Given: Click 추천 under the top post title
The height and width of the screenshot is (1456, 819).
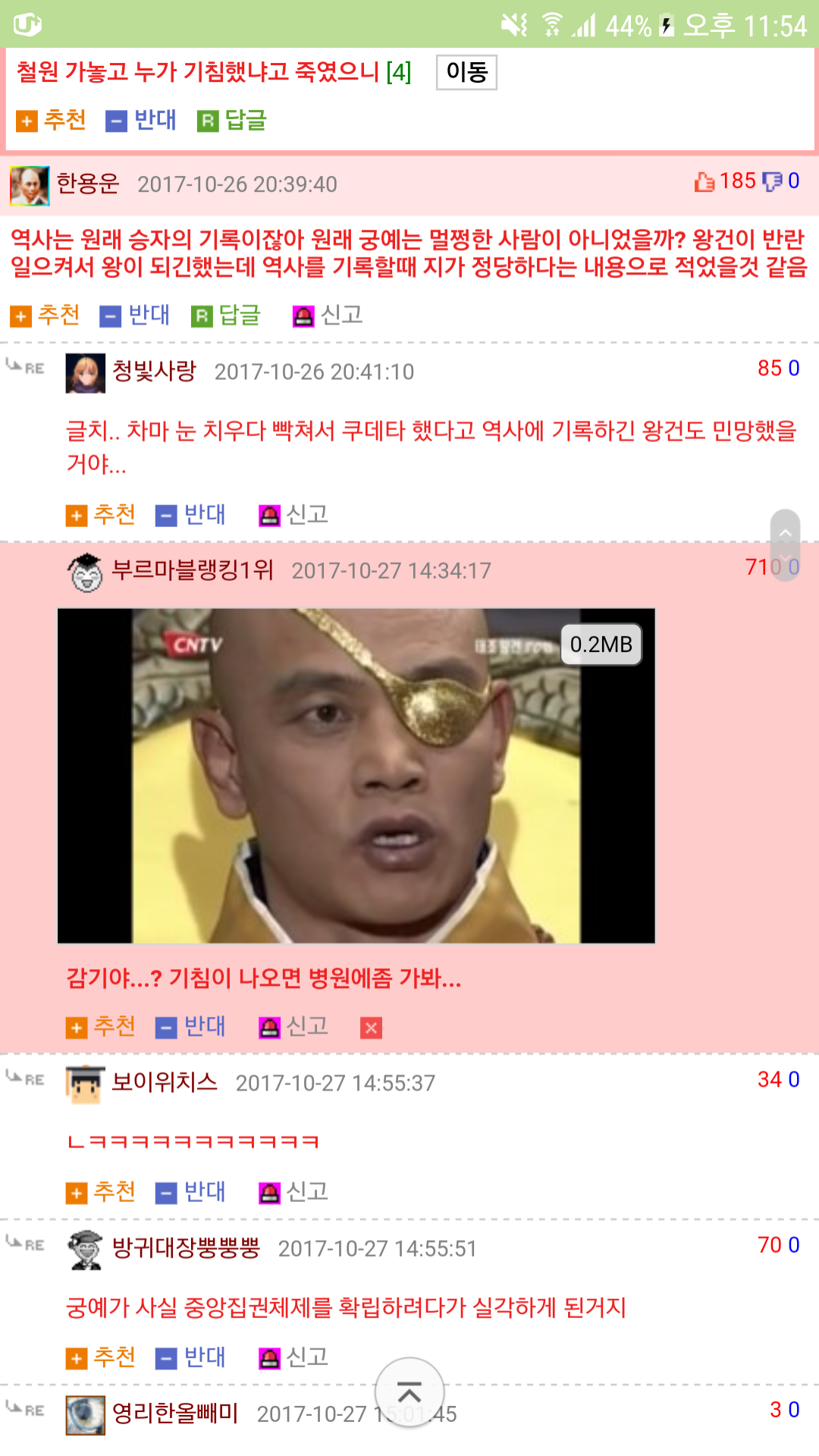Looking at the screenshot, I should [x=52, y=120].
